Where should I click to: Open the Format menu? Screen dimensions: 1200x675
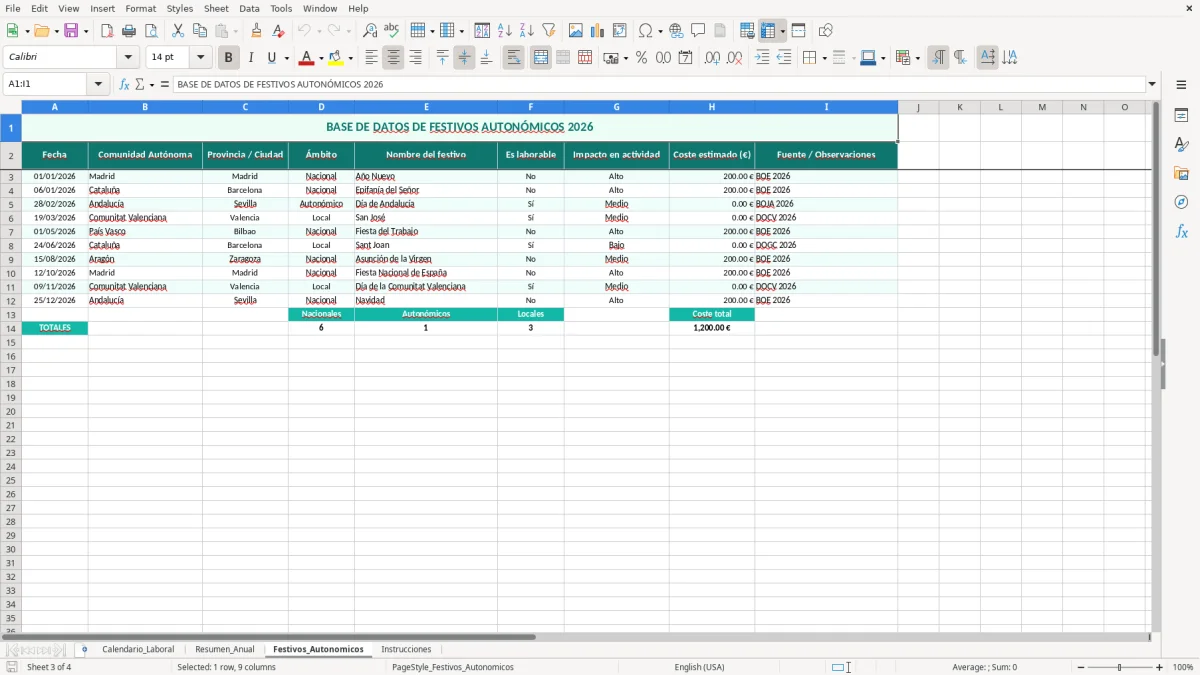click(x=141, y=8)
